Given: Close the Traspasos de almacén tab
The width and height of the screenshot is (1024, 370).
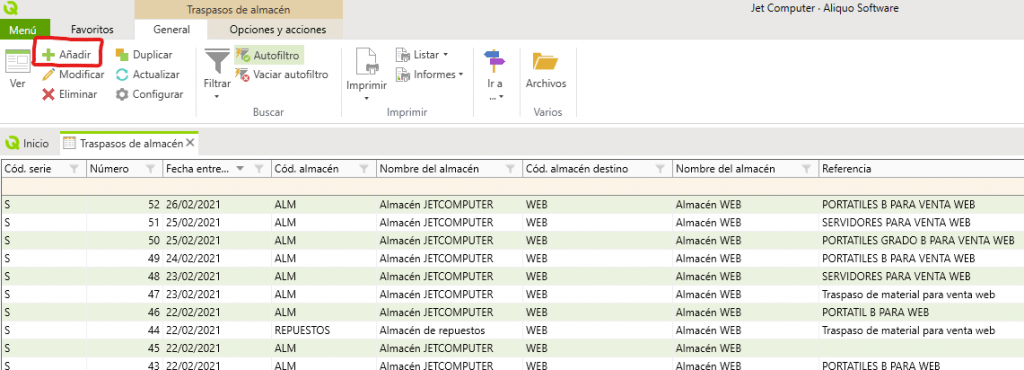Looking at the screenshot, I should [190, 142].
